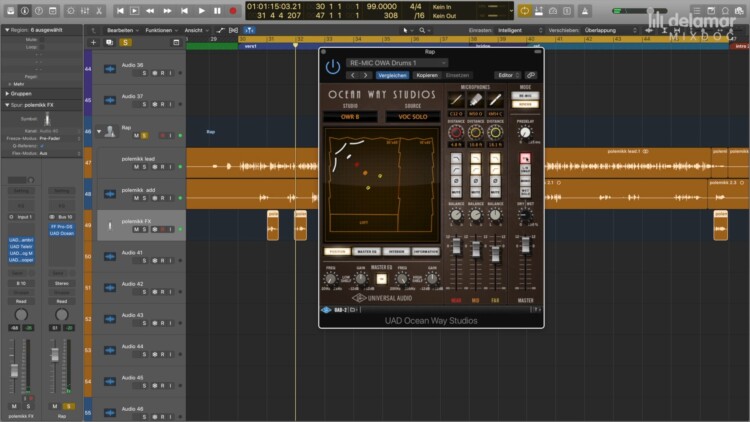Viewport: 750px width, 422px height.
Task: Toggle the Flex view icon
Action: point(233,30)
